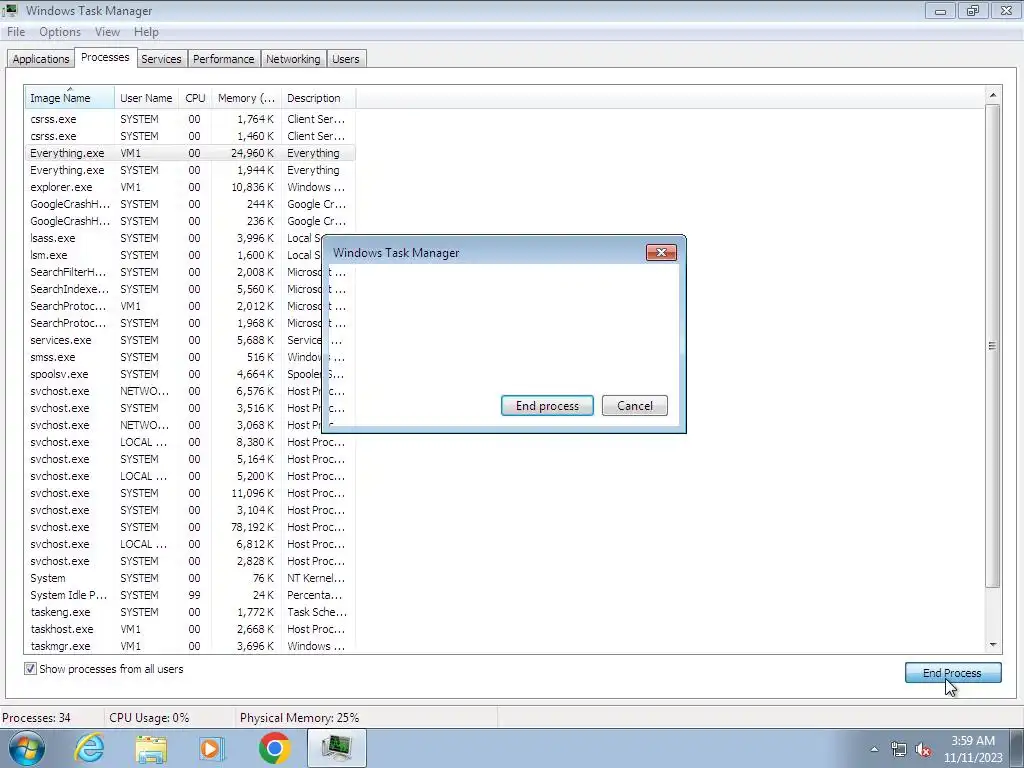Select svchost.exe using 78,192 K memory
1024x768 pixels.
[190, 527]
